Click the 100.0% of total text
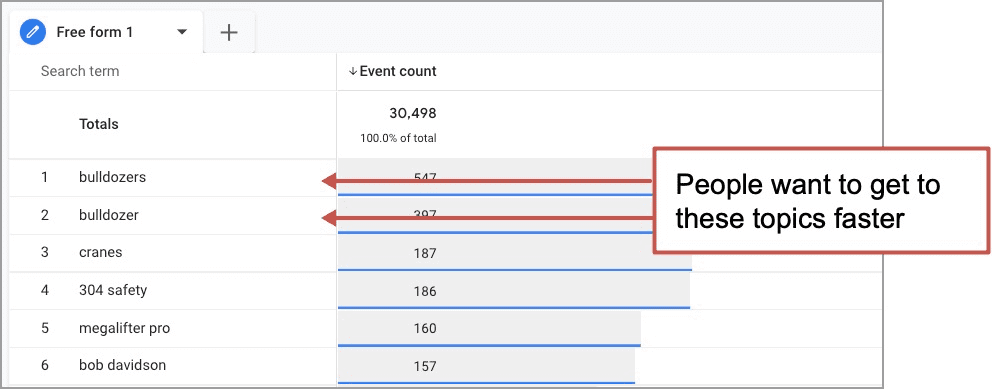The width and height of the screenshot is (999, 389). point(398,138)
